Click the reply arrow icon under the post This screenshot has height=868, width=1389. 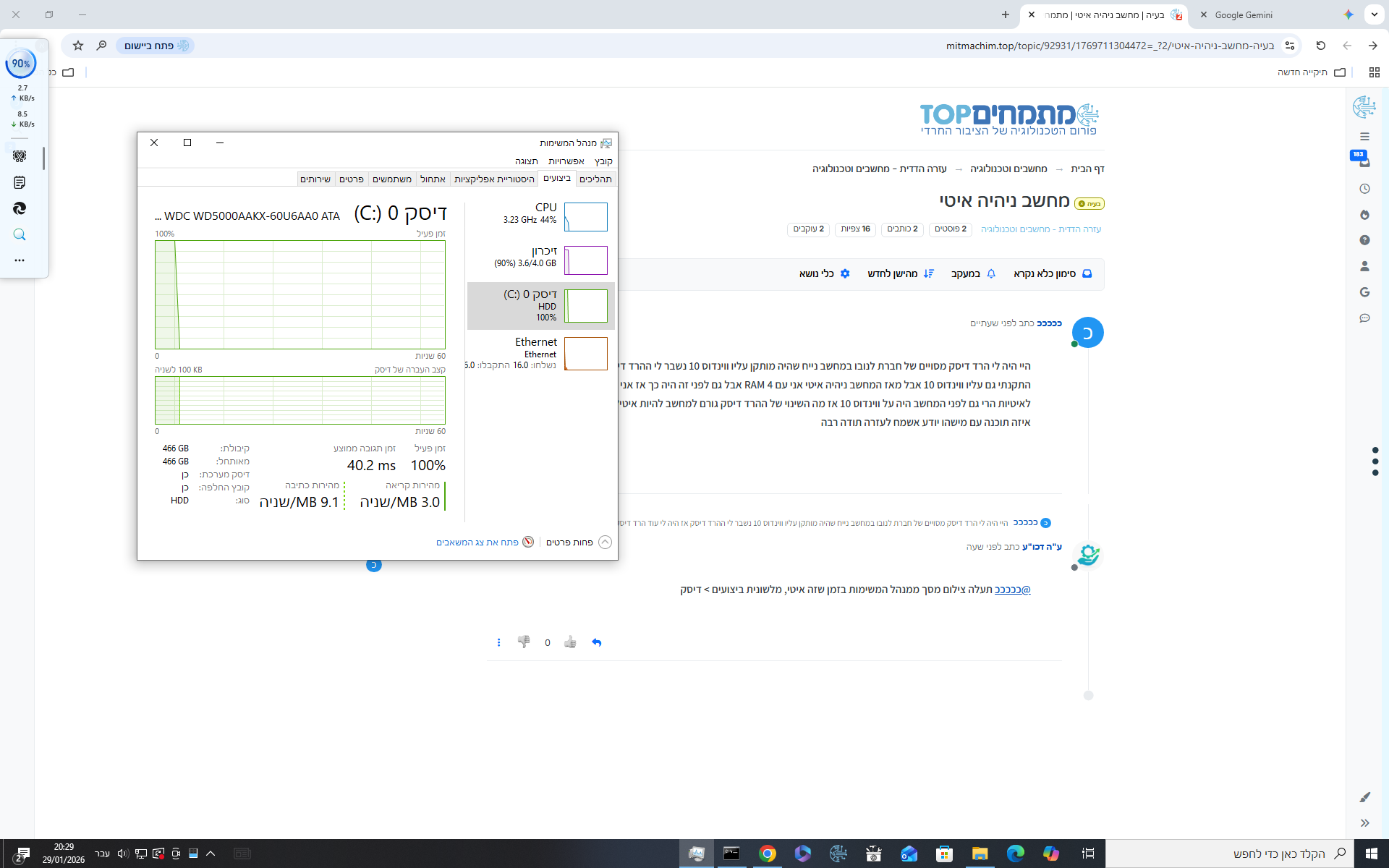tap(596, 642)
